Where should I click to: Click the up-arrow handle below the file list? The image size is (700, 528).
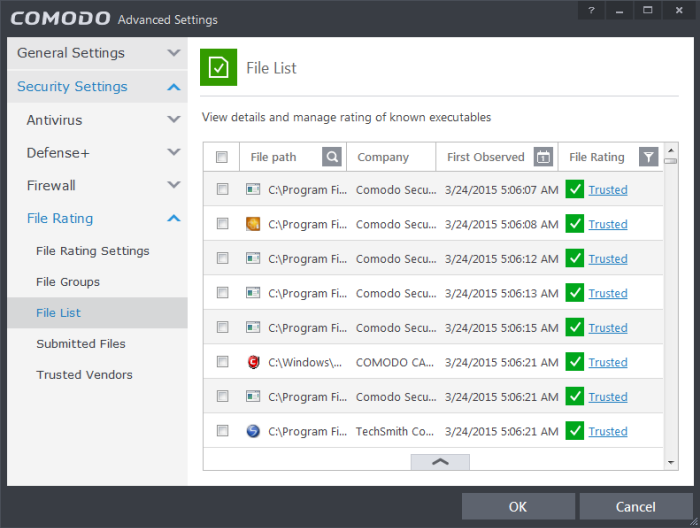(x=439, y=462)
